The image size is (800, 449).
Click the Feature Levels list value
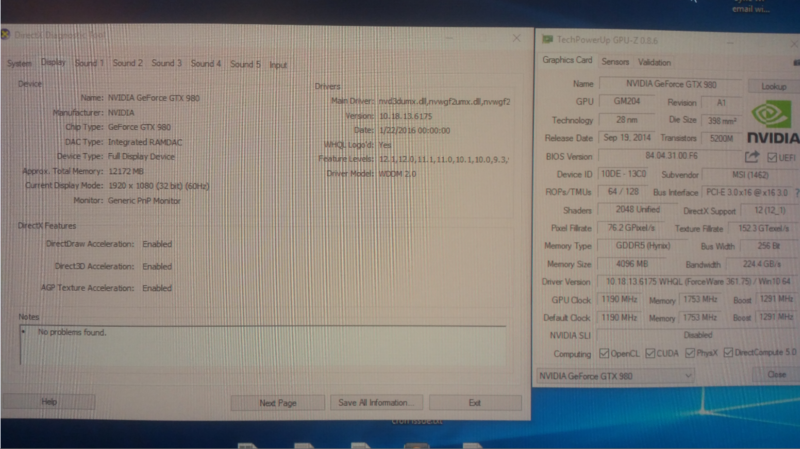click(444, 160)
